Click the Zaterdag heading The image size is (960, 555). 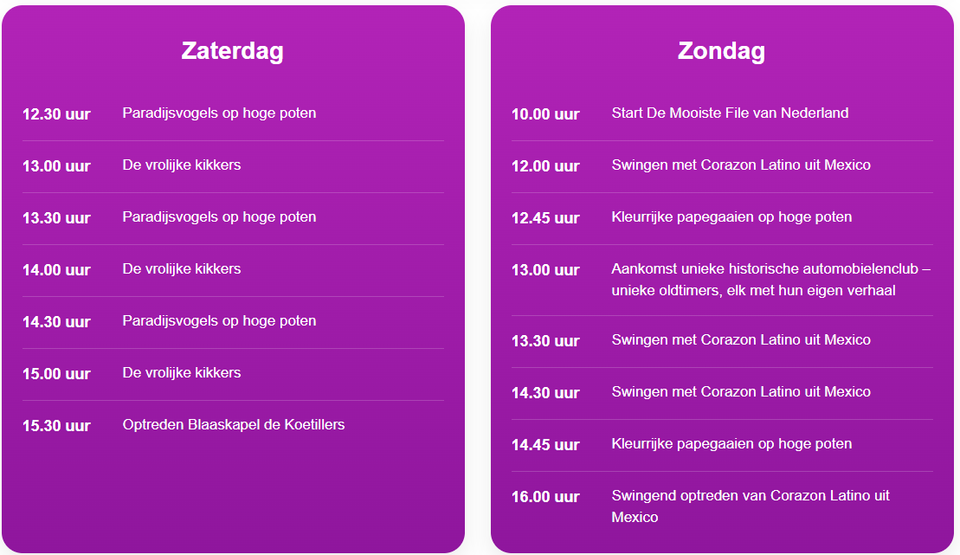[232, 51]
